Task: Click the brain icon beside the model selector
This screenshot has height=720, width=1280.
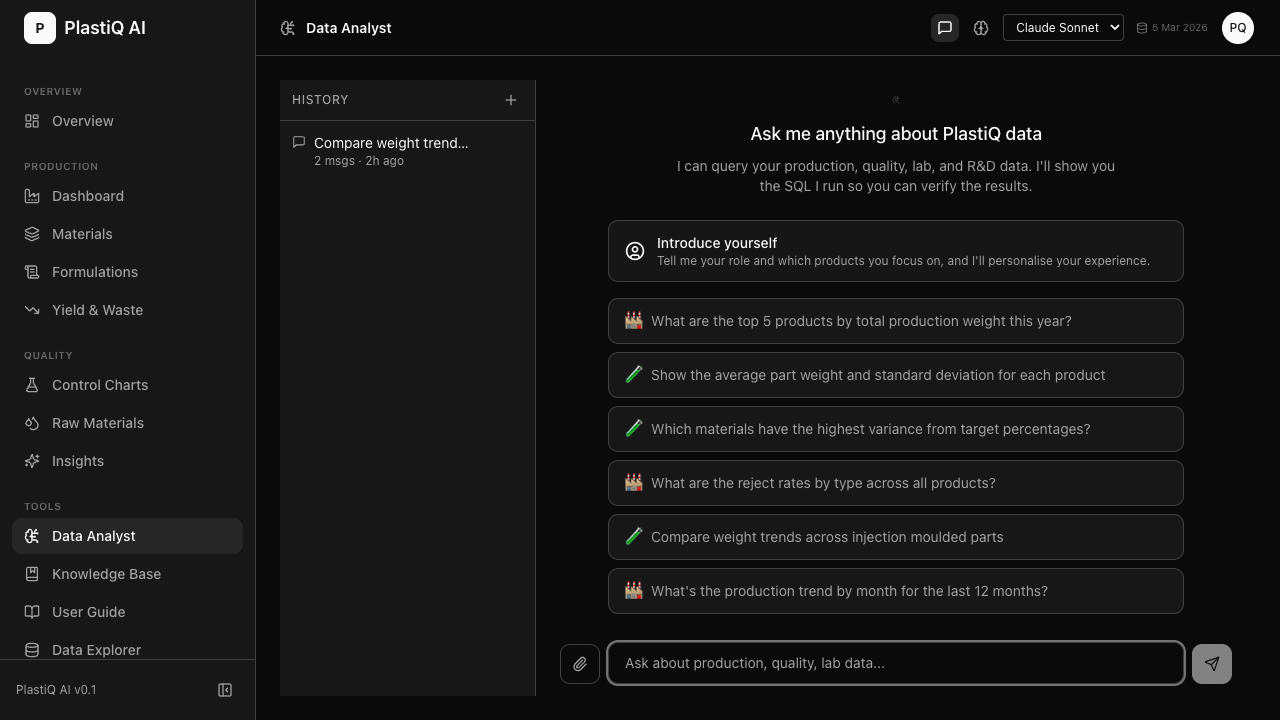Action: point(981,28)
